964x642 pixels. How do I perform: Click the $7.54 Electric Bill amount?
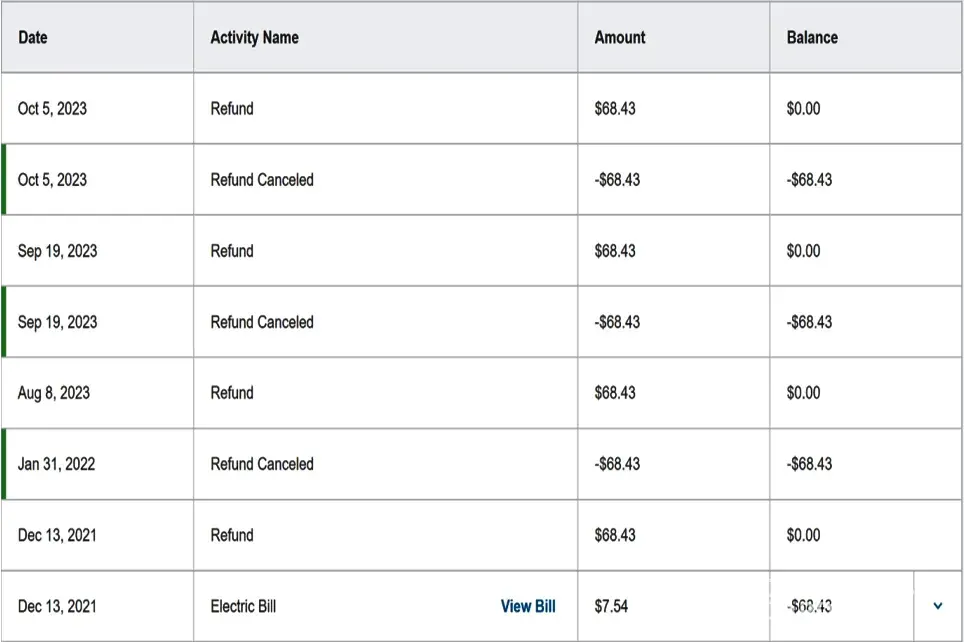(x=612, y=606)
